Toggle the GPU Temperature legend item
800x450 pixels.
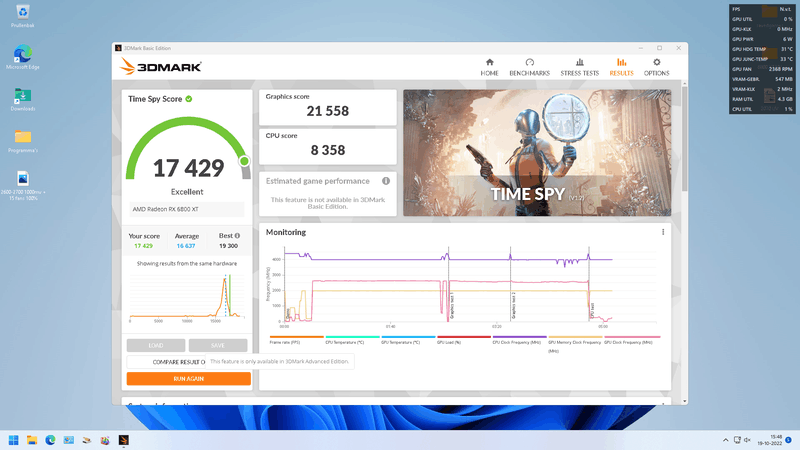point(408,340)
